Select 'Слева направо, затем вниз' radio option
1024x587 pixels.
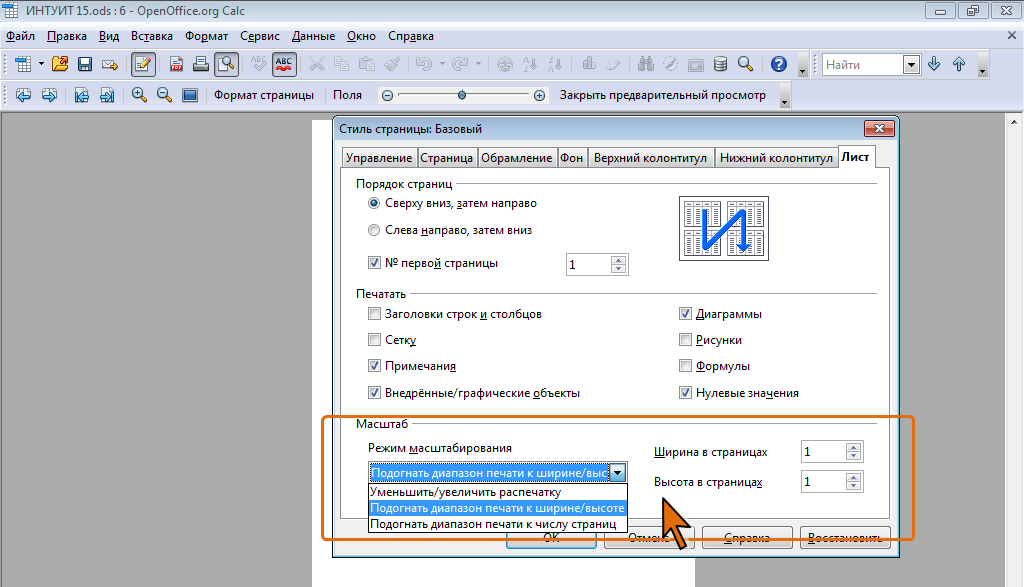[x=374, y=230]
